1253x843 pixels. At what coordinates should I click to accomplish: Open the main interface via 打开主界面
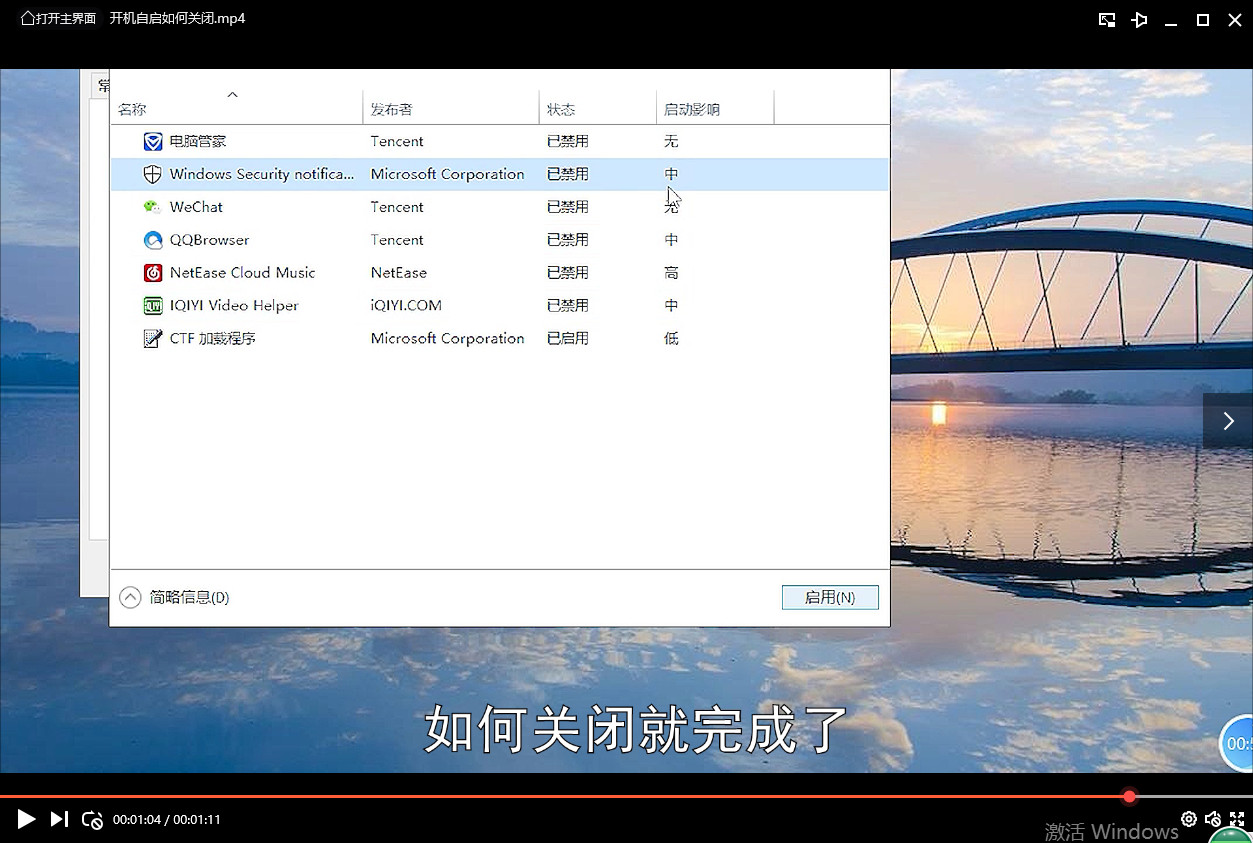(x=58, y=18)
